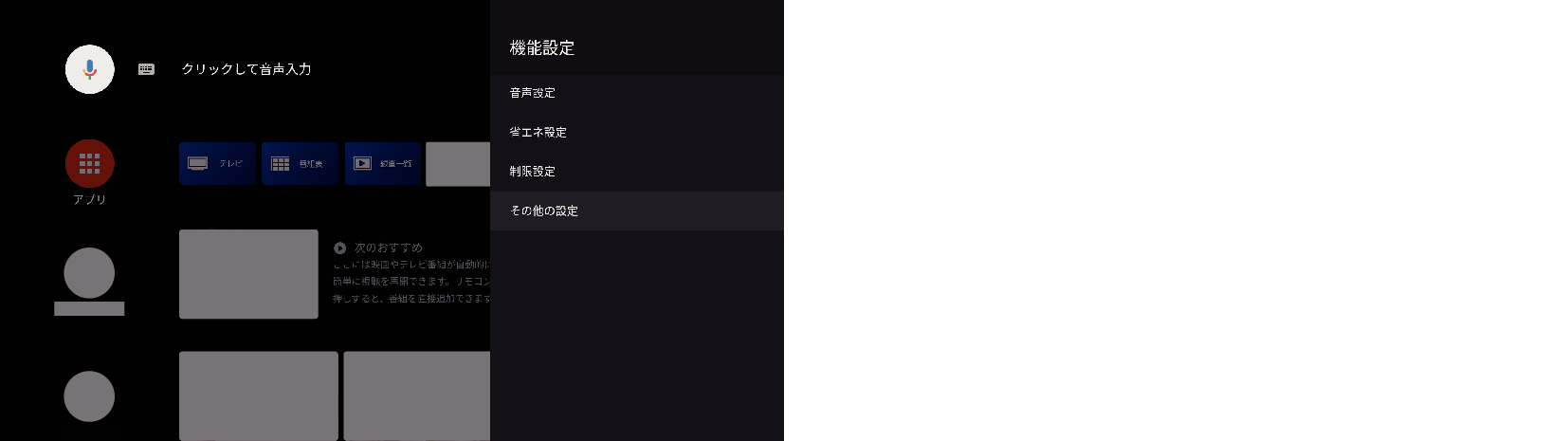Select the first thumbnail in the bottom row
This screenshot has width=1568, height=441.
pos(259,395)
